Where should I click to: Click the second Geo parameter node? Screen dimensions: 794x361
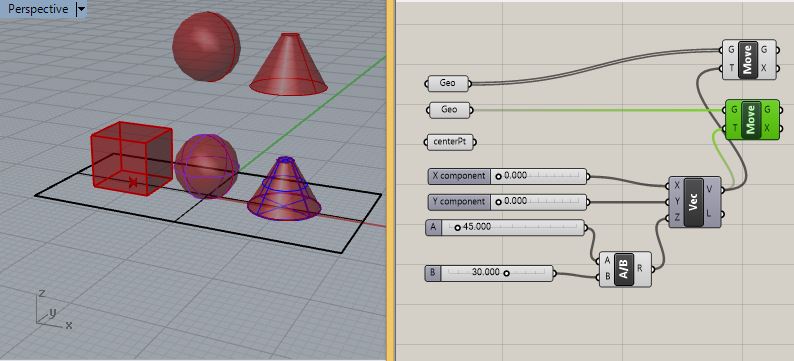[450, 109]
